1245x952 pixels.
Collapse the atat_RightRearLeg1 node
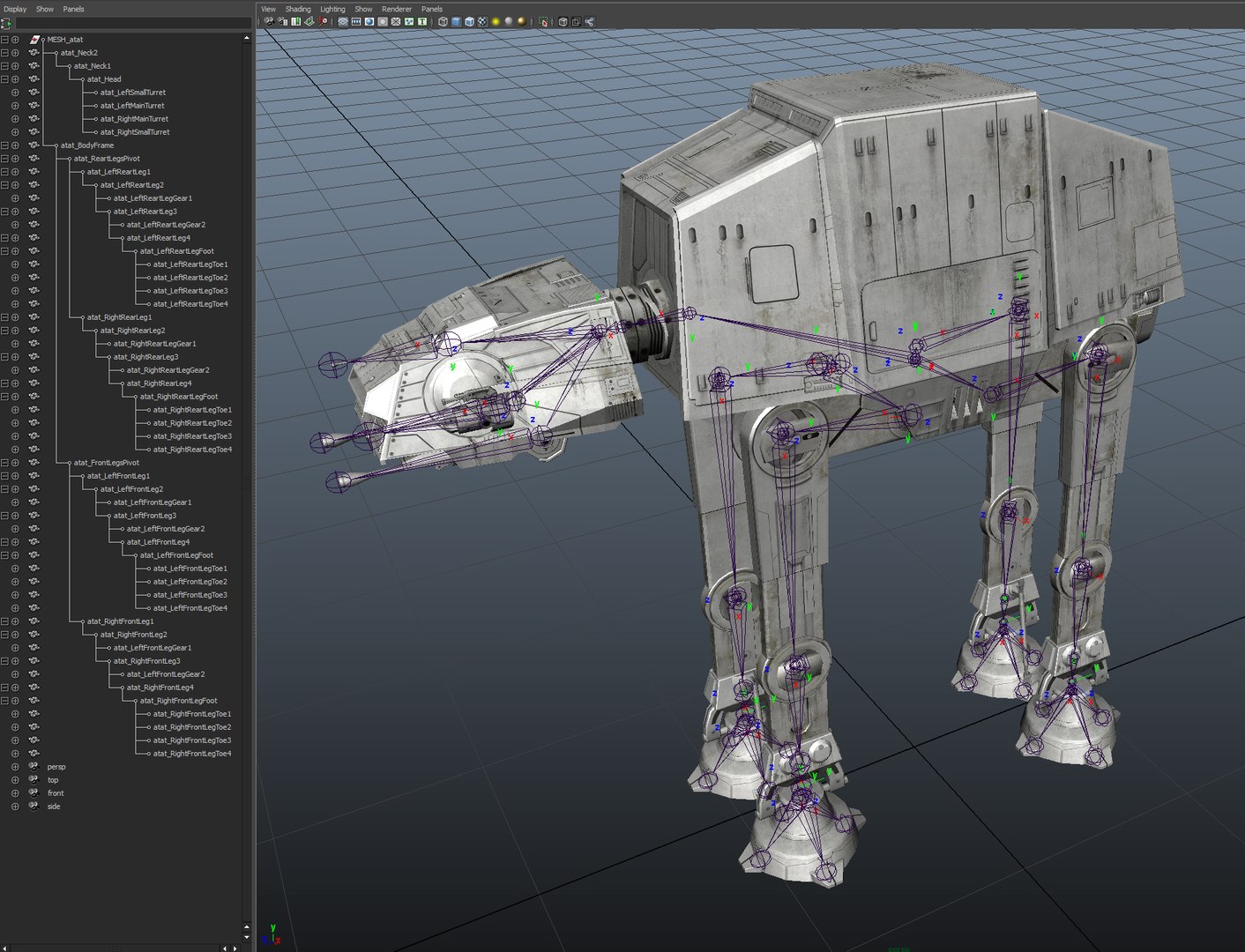(x=4, y=317)
